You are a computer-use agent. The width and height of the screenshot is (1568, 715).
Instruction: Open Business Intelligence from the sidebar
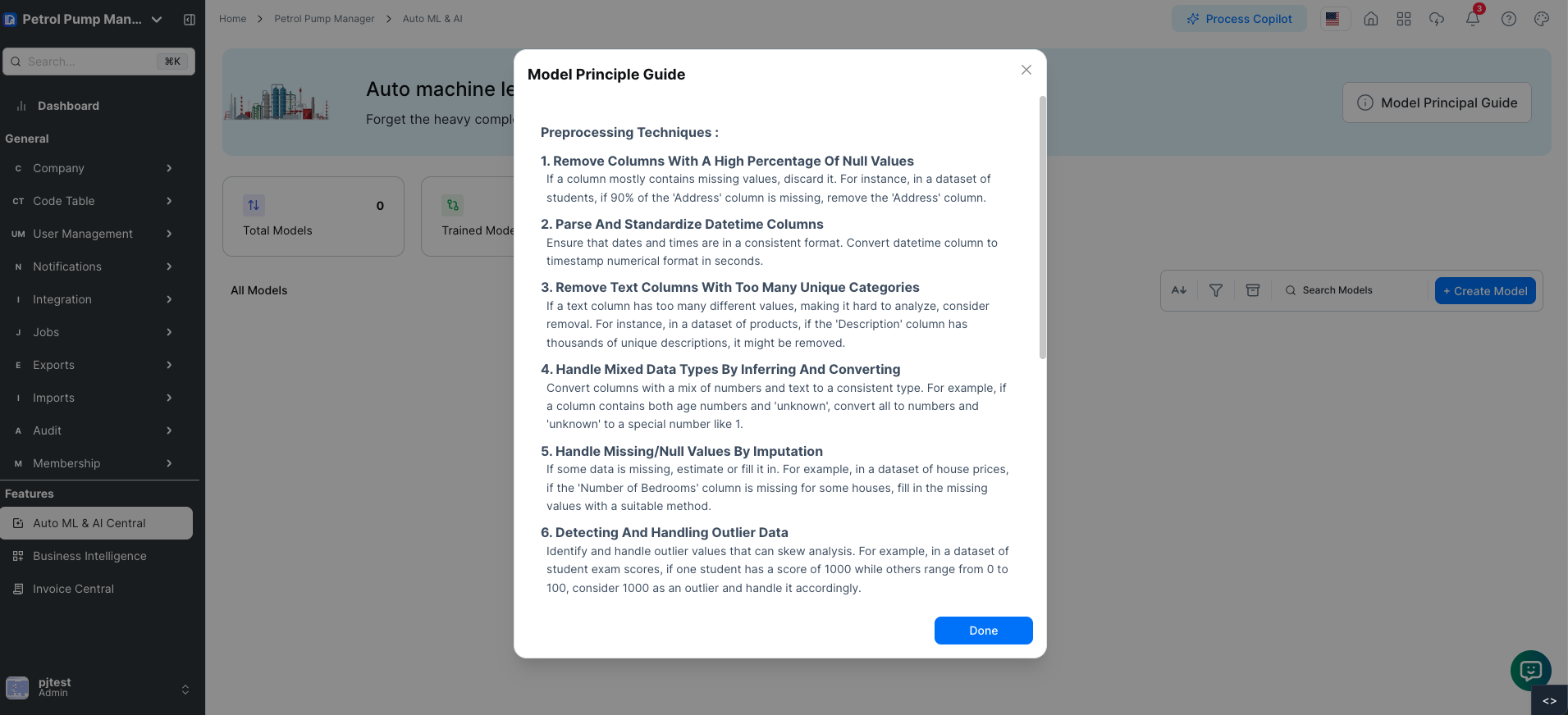click(x=88, y=555)
